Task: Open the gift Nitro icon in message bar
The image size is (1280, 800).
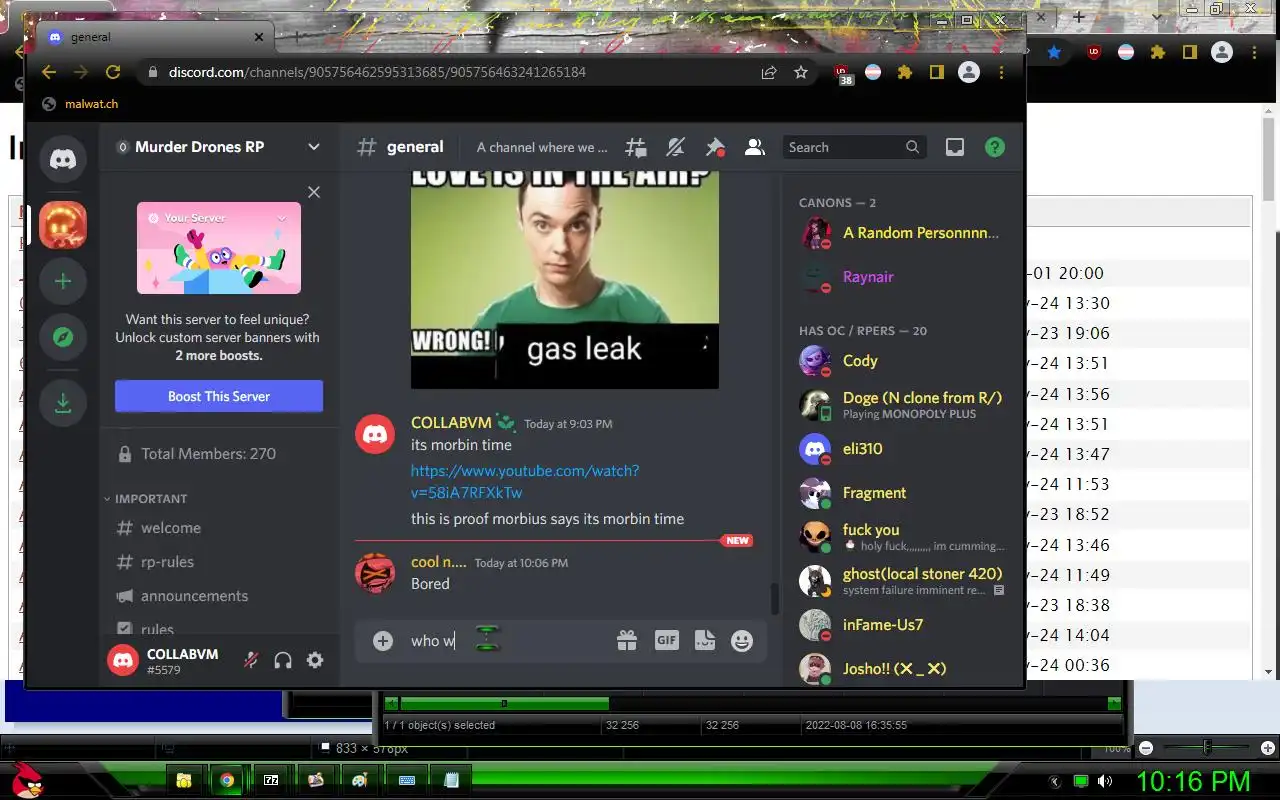Action: pyautogui.click(x=627, y=641)
